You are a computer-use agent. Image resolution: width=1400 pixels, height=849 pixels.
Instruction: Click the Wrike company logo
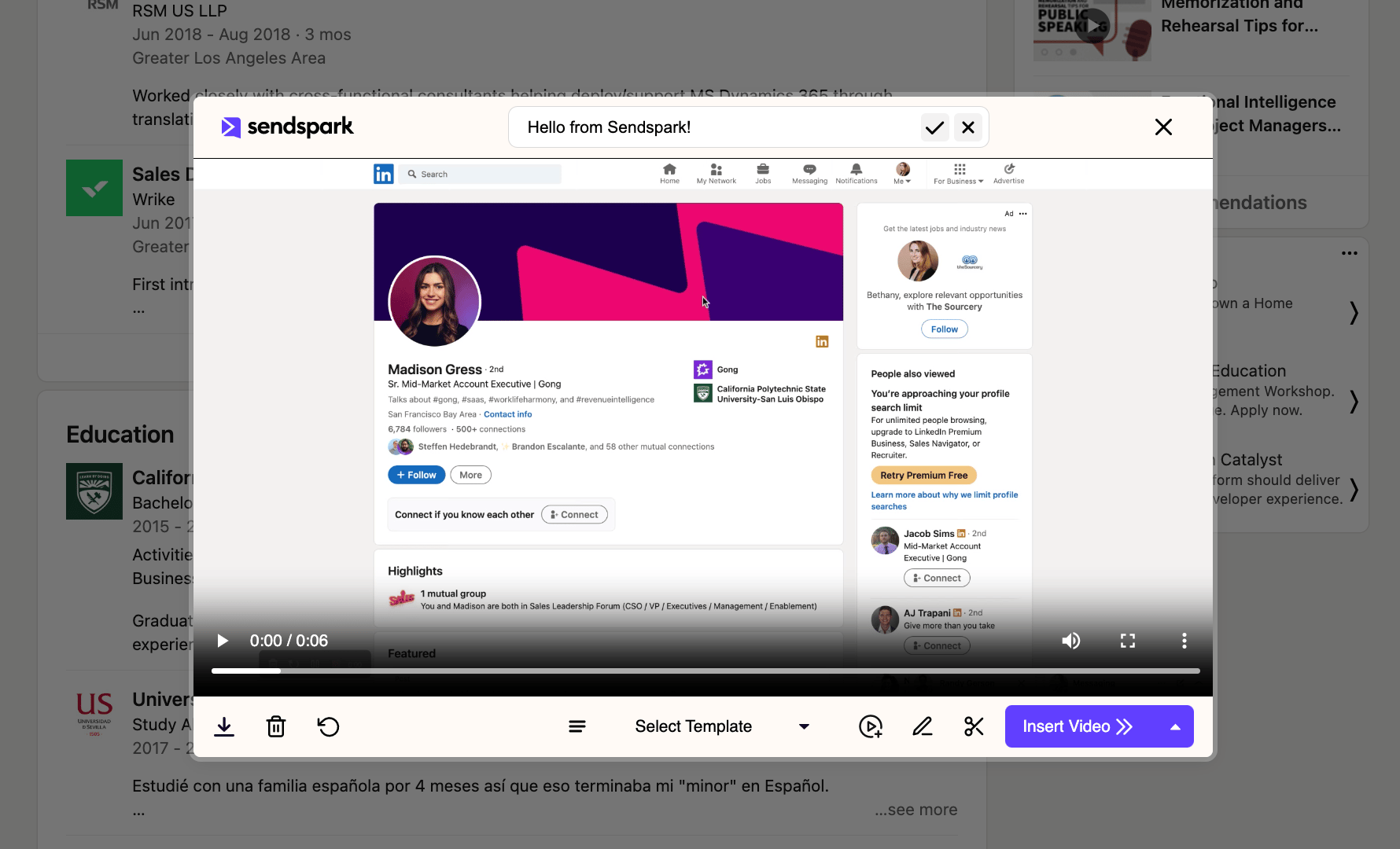[94, 188]
